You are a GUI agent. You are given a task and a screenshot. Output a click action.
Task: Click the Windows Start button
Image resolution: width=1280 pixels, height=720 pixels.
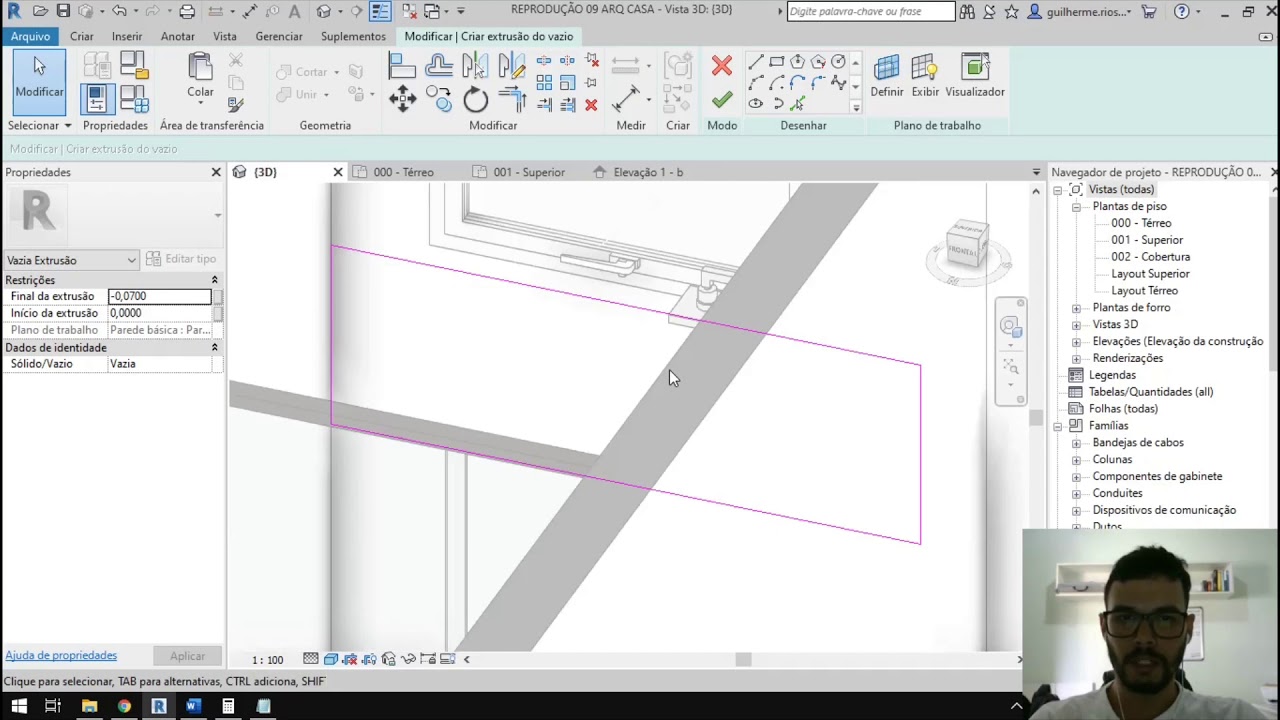(x=19, y=706)
